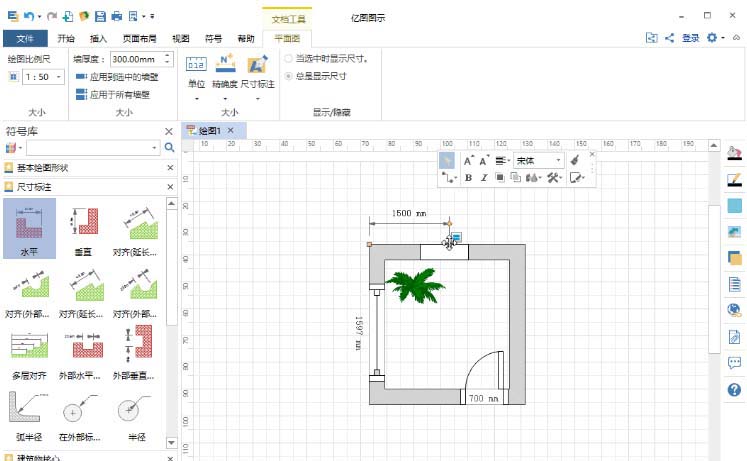747x461 pixels.
Task: Click the Bold button in floating toolbar
Action: pos(469,177)
